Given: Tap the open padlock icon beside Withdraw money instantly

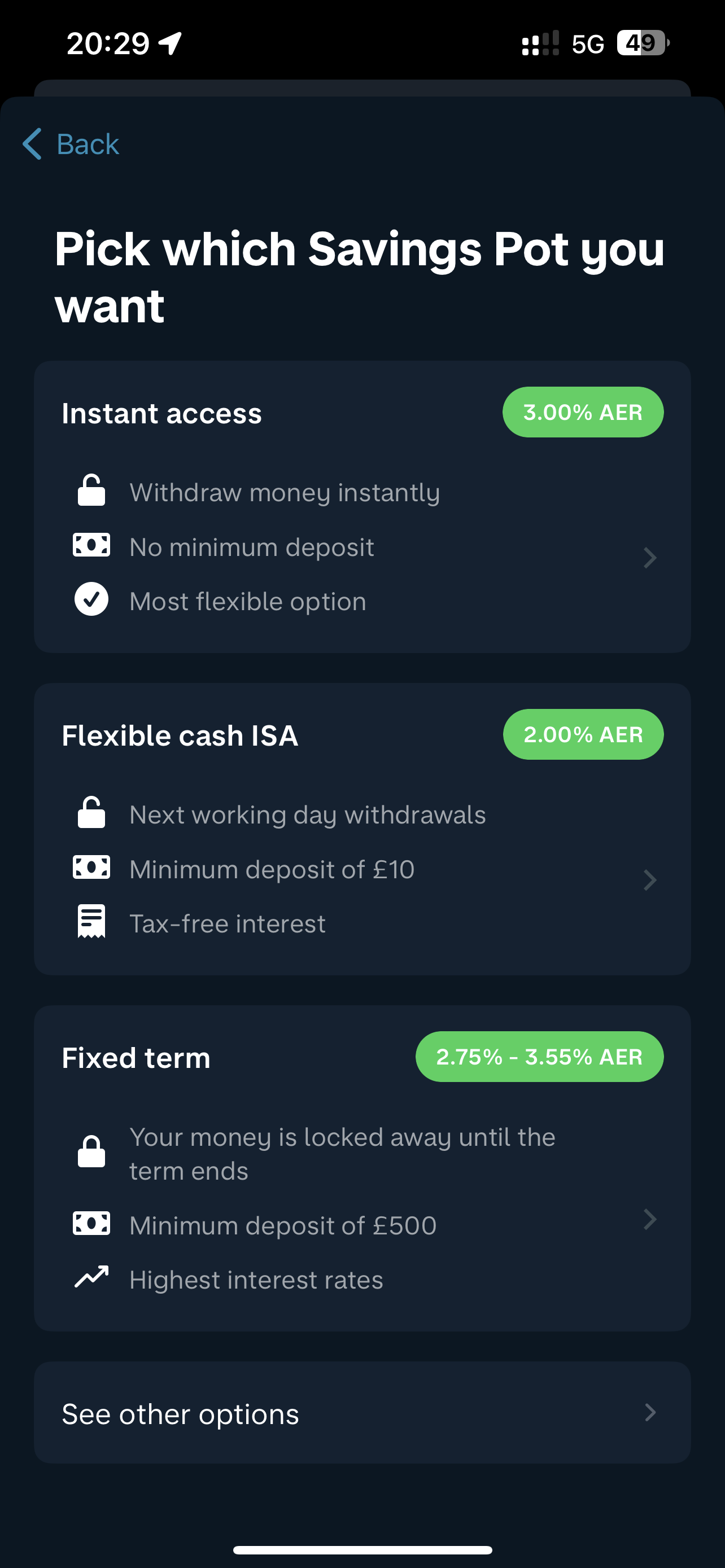Looking at the screenshot, I should coord(91,490).
